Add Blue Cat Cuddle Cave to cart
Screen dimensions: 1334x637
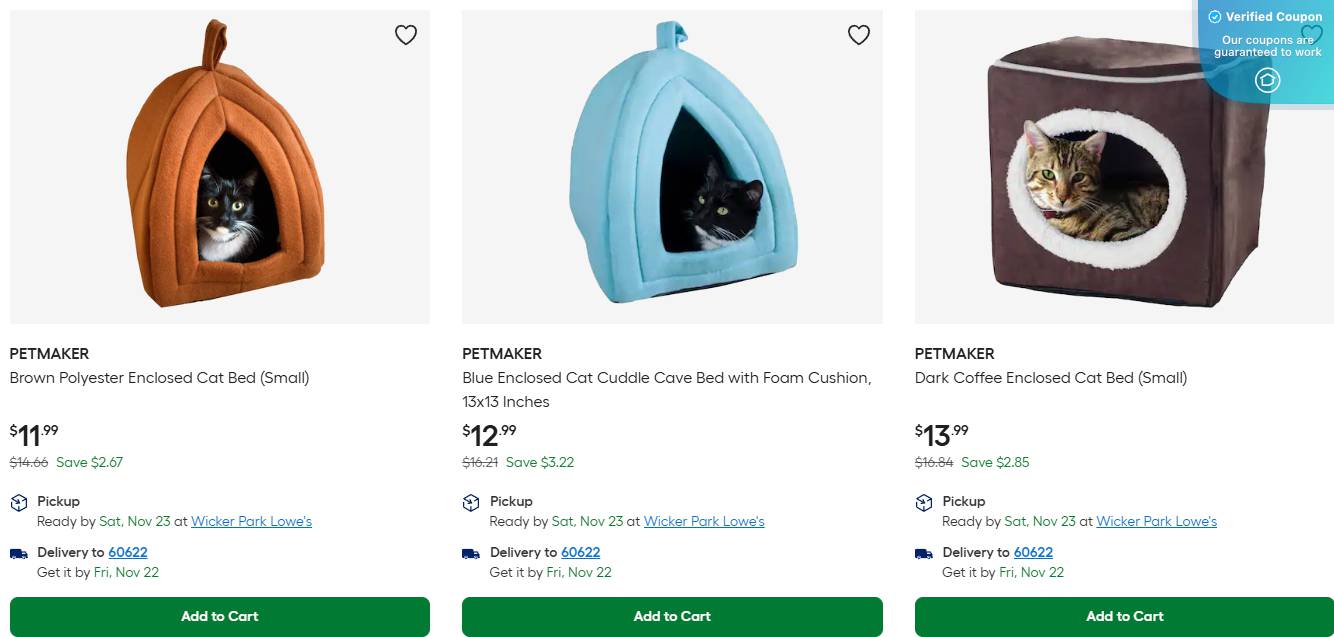tap(672, 616)
